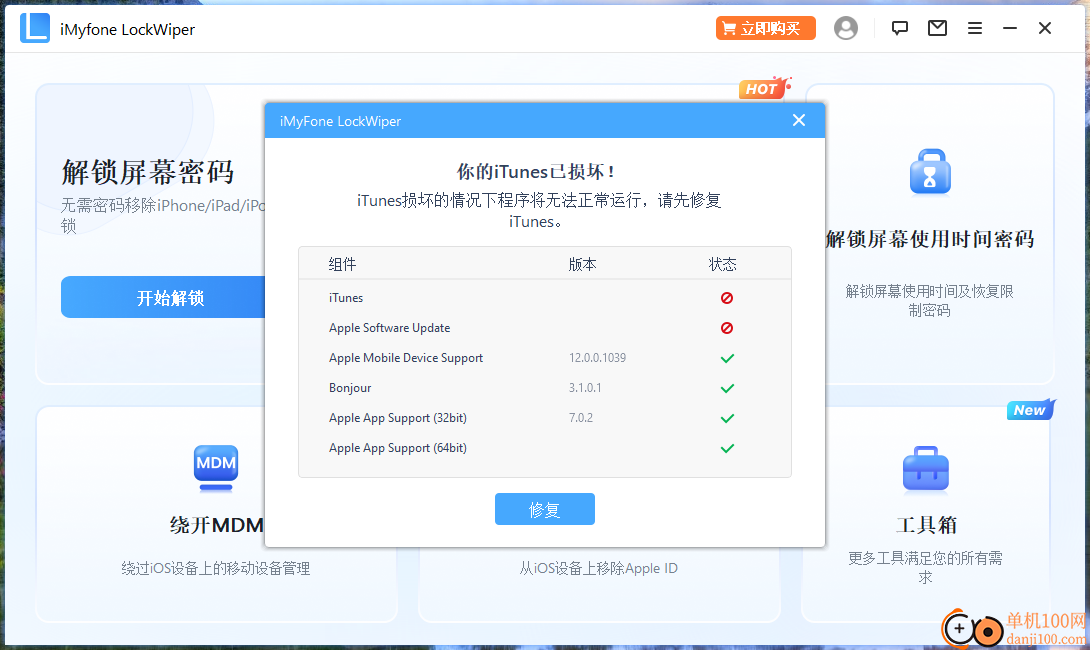Click Apple App Support (32bit) checkmark icon
Image resolution: width=1090 pixels, height=650 pixels.
(727, 418)
